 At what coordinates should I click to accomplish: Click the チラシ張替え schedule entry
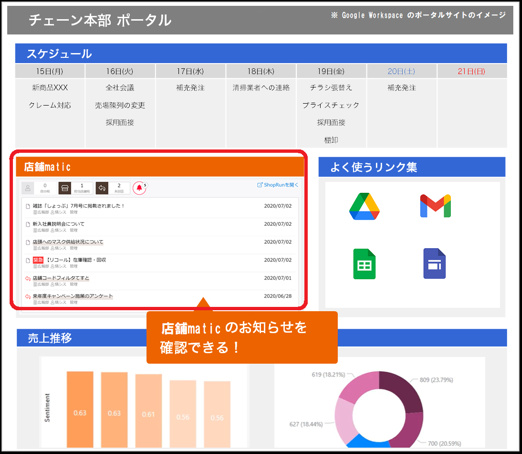tap(331, 88)
